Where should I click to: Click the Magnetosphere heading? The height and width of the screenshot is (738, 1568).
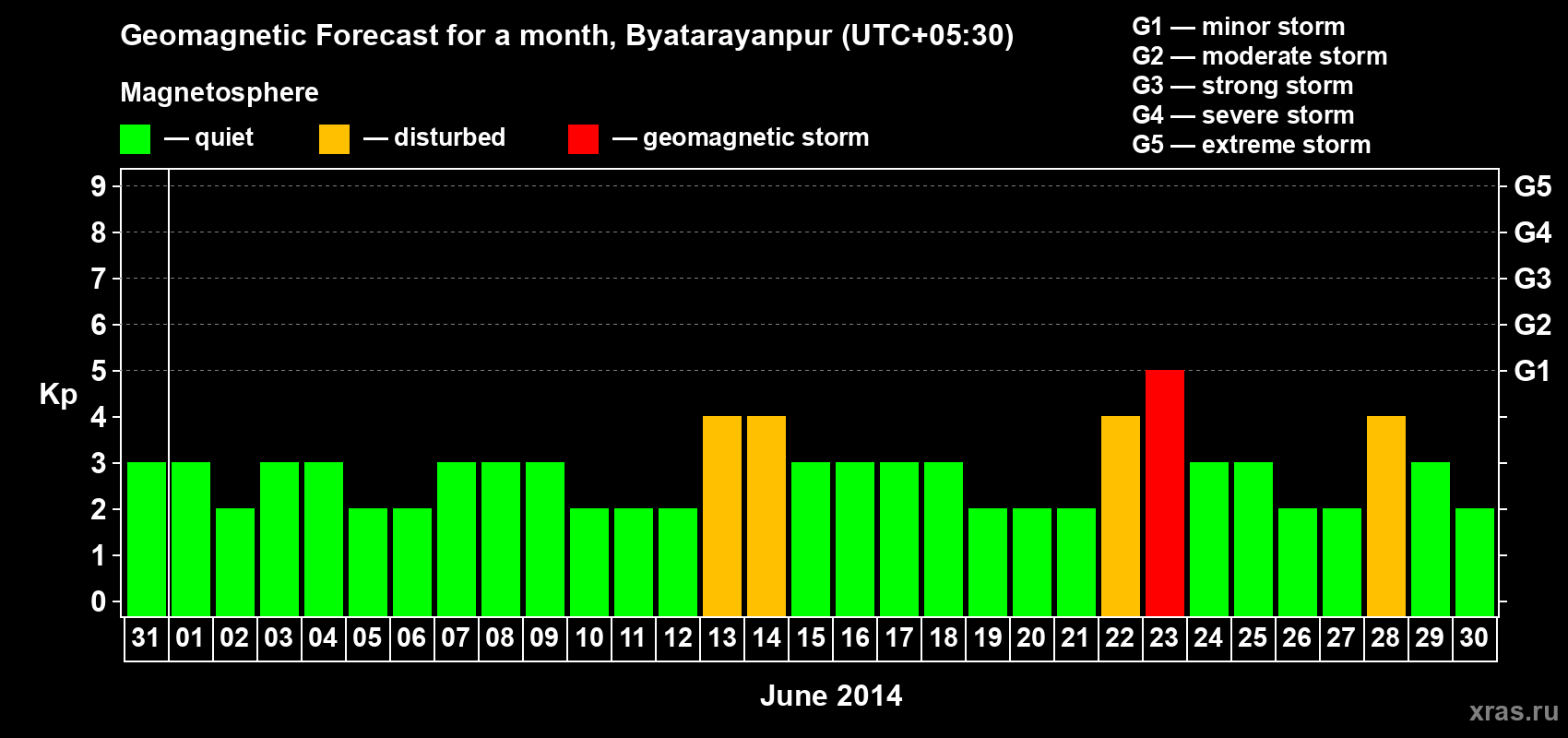(220, 93)
